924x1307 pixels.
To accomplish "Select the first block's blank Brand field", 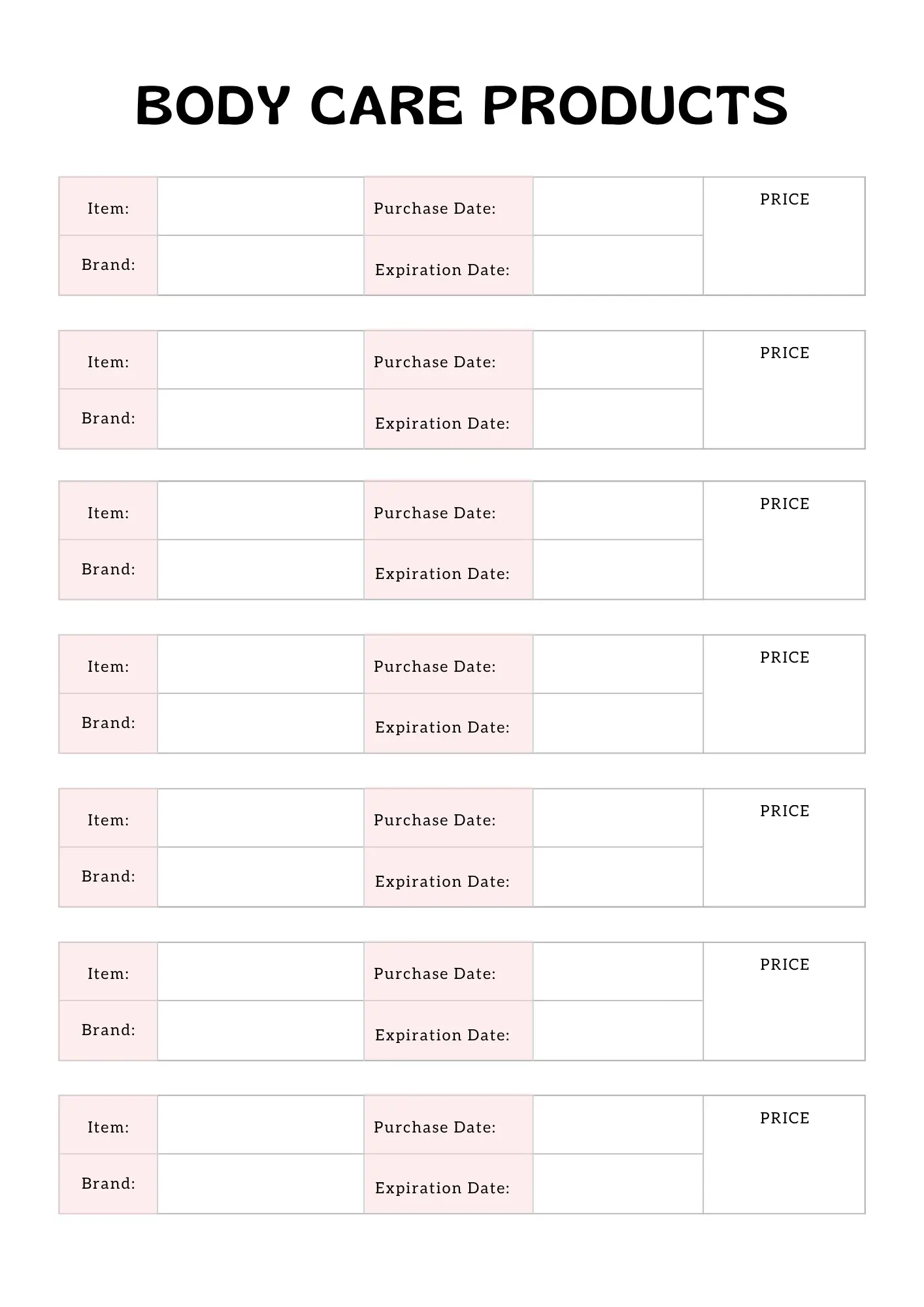I will point(260,265).
